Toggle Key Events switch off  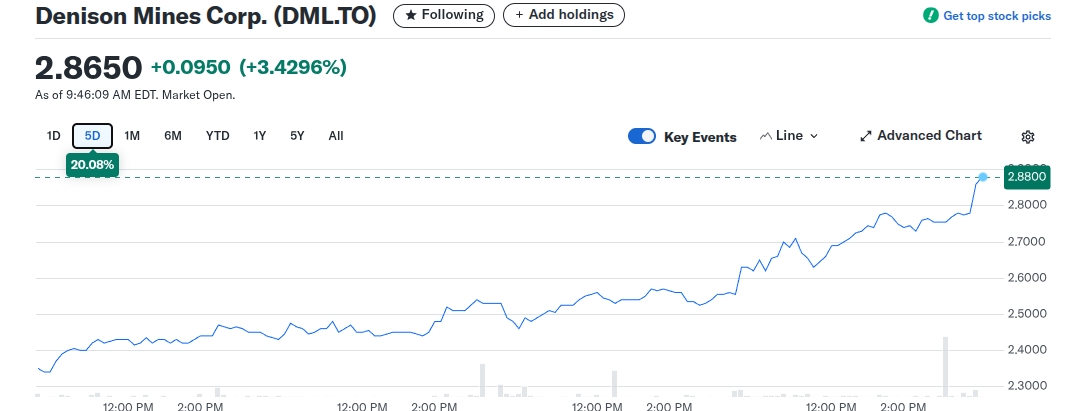(x=642, y=136)
